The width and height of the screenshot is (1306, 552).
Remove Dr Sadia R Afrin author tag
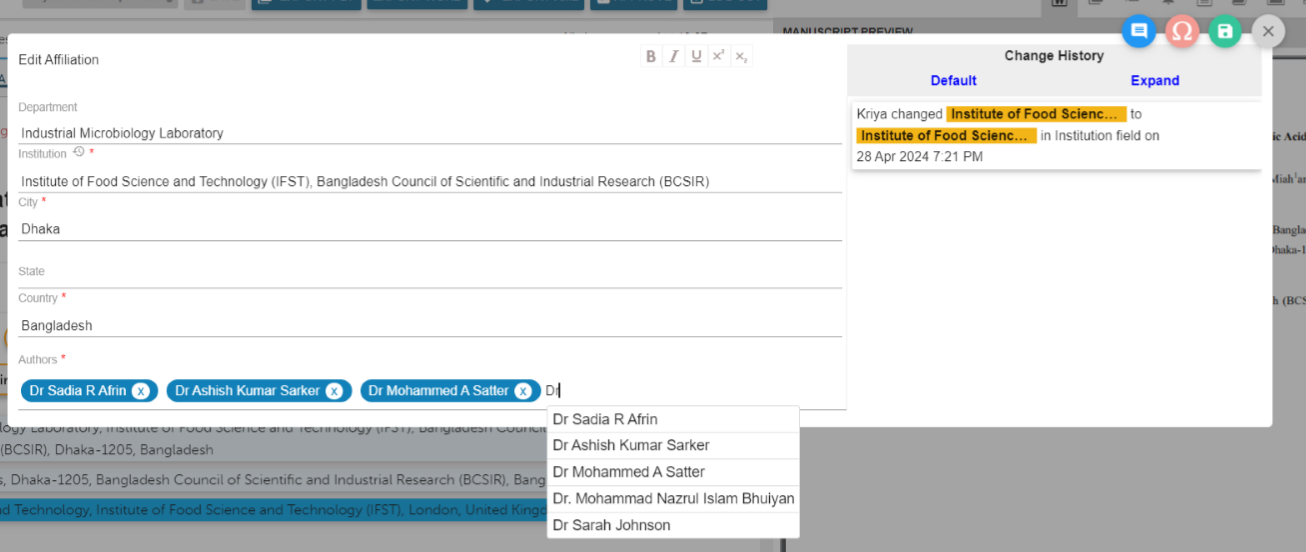click(x=141, y=391)
